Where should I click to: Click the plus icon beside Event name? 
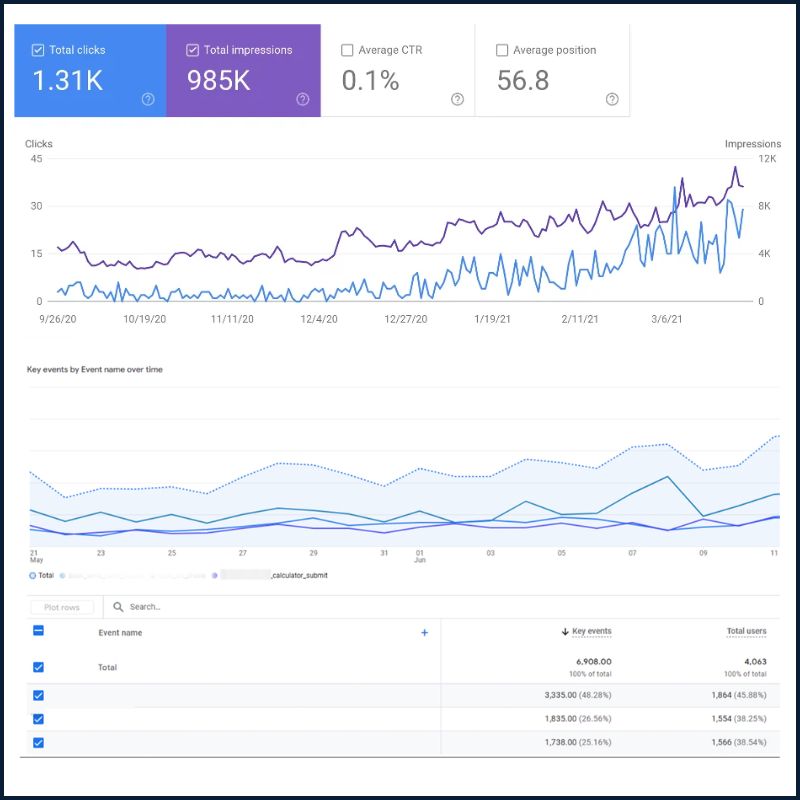pyautogui.click(x=424, y=633)
